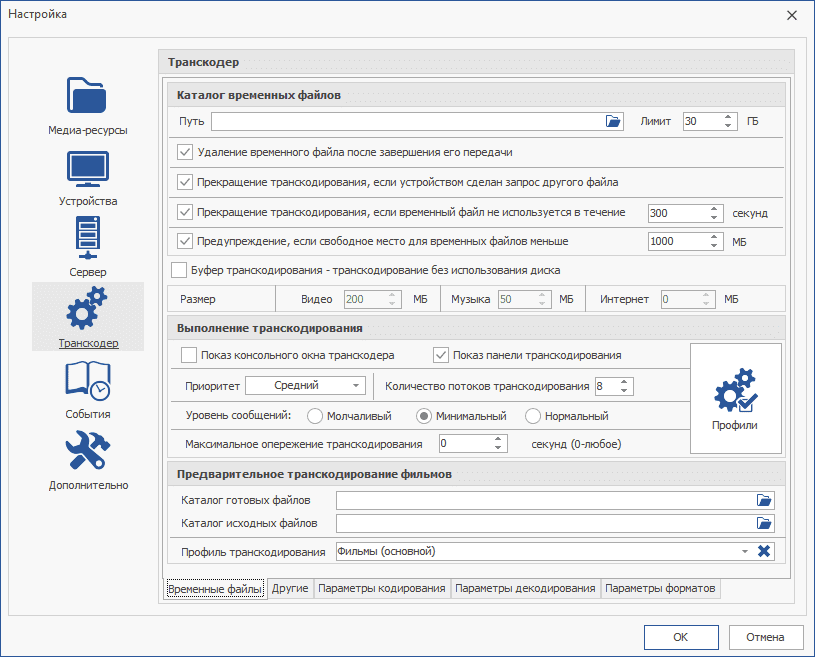Decrease the 300 секунд timeout
This screenshot has height=657, width=815.
pos(714,217)
